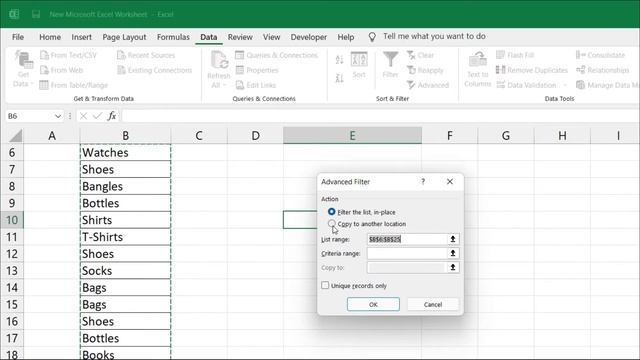The image size is (640, 360).
Task: Collapse dialog for Criteria range selector
Action: [x=453, y=253]
